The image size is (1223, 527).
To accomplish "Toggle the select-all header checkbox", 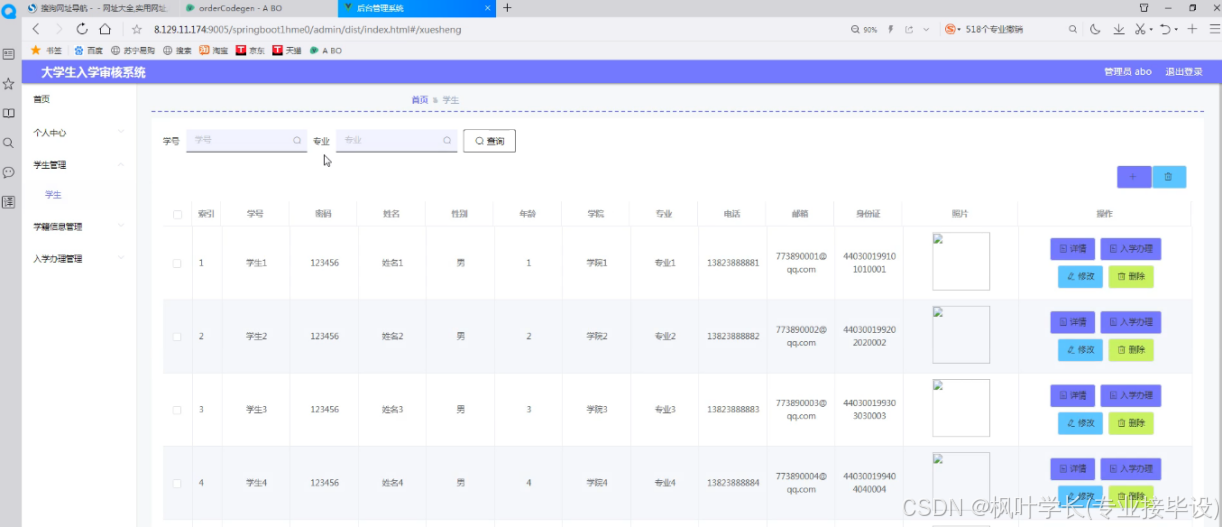I will tap(177, 214).
